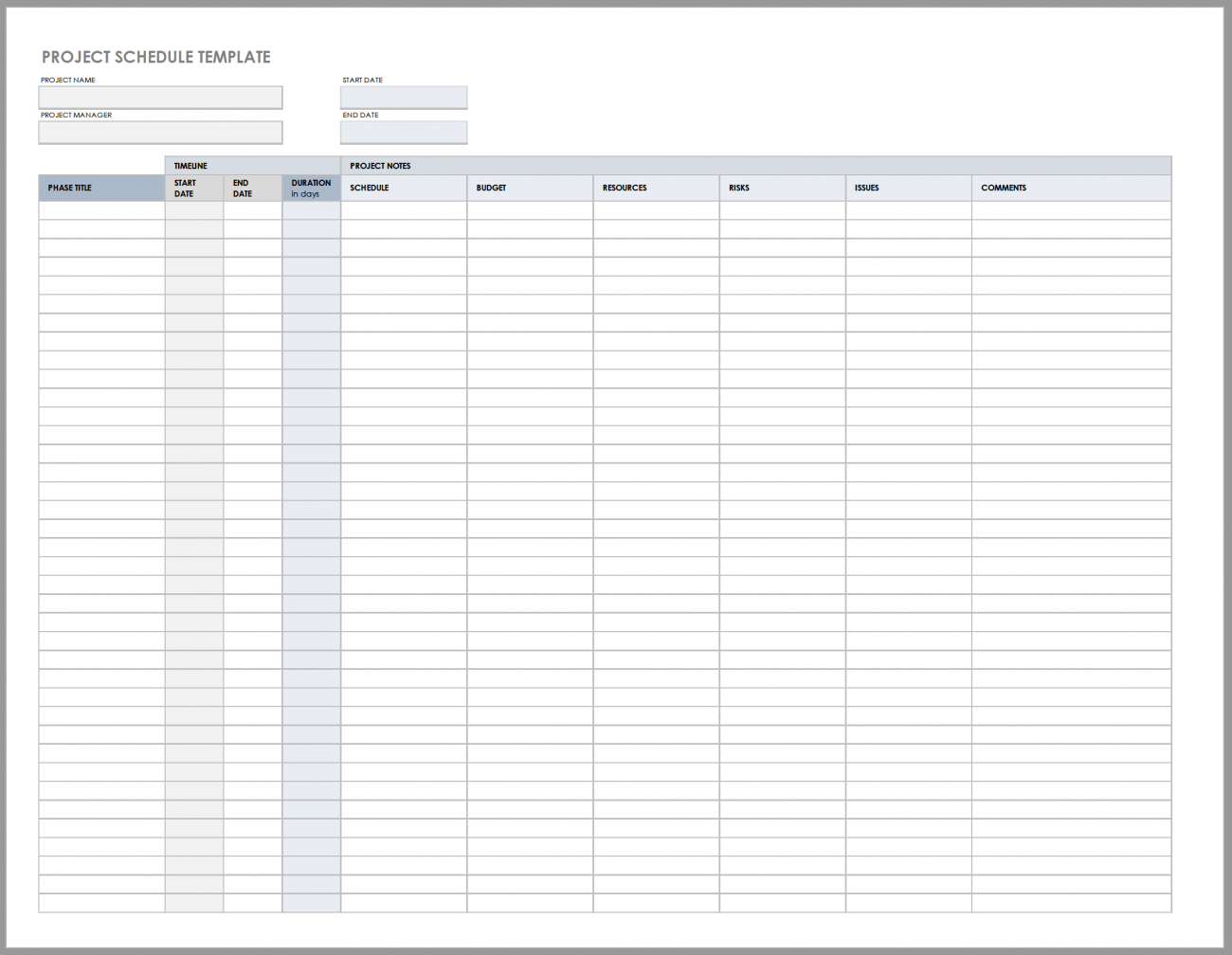Viewport: 1232px width, 955px height.
Task: Select the Duration in days column header
Action: [x=311, y=188]
